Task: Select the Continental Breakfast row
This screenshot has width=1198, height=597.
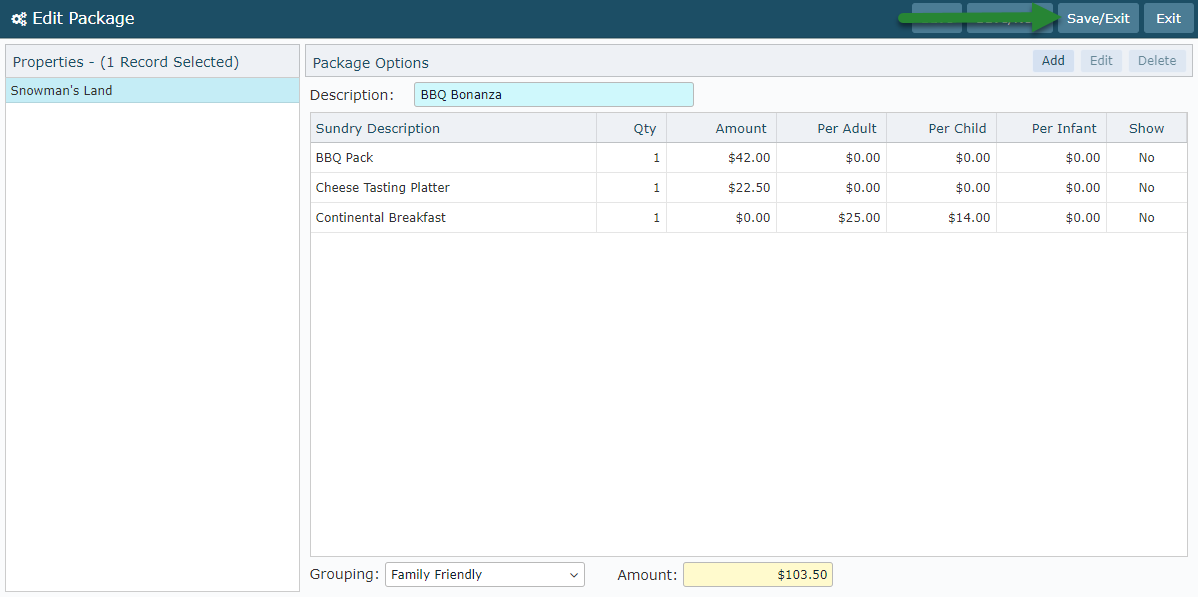Action: point(749,218)
